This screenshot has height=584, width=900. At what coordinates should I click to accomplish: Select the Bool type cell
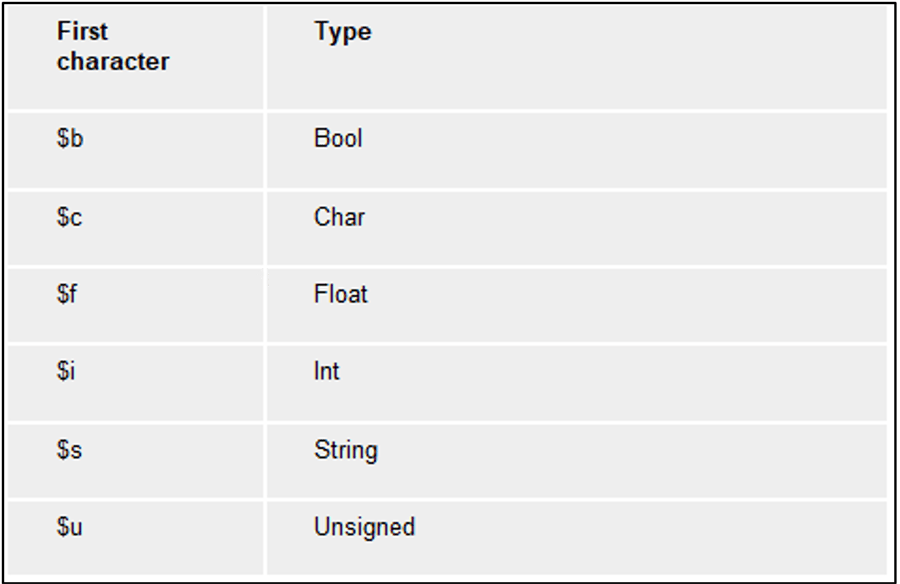click(x=577, y=150)
